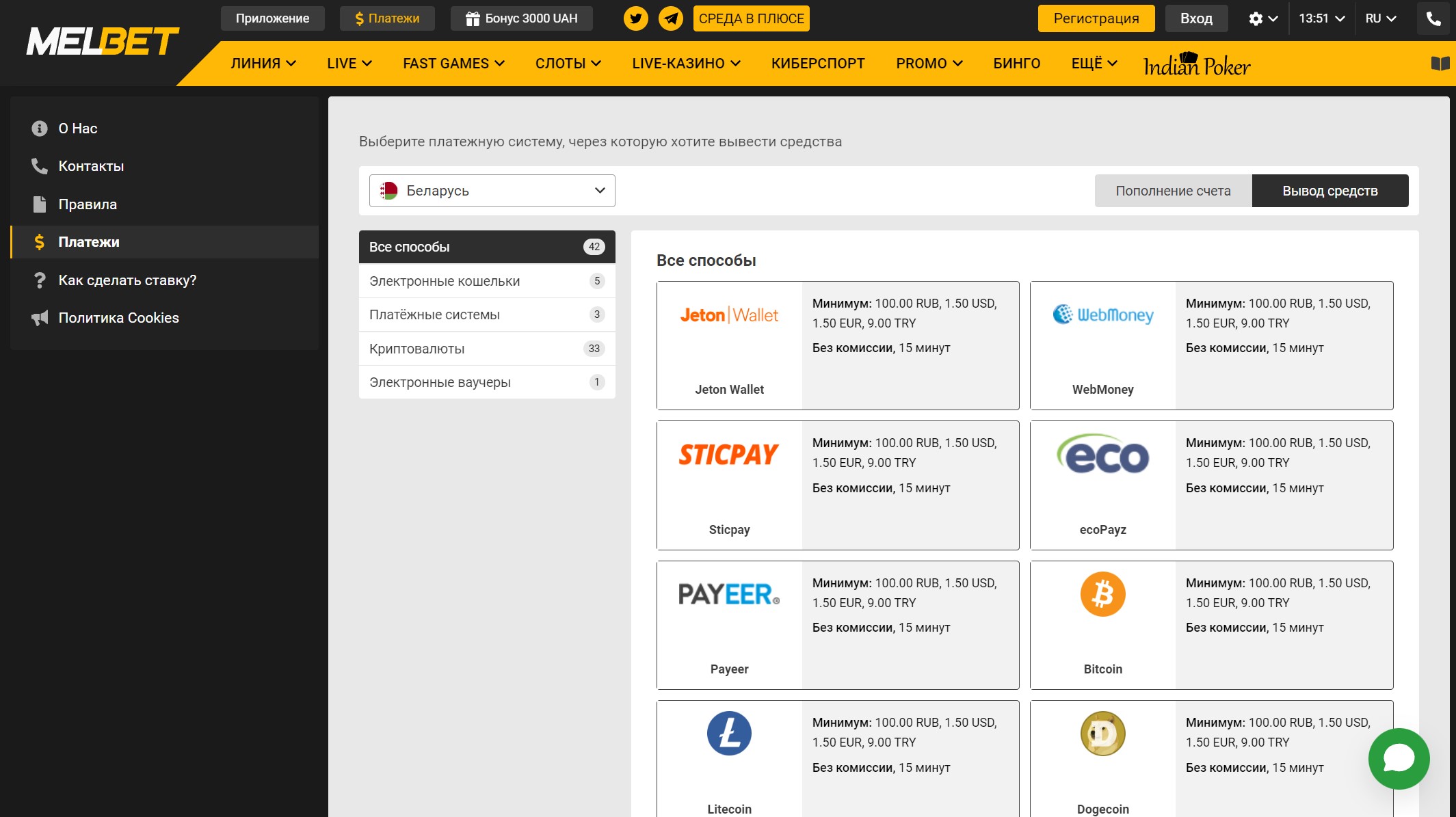Click the question mark icon beside Как сделать ставку
The width and height of the screenshot is (1456, 817).
40,280
